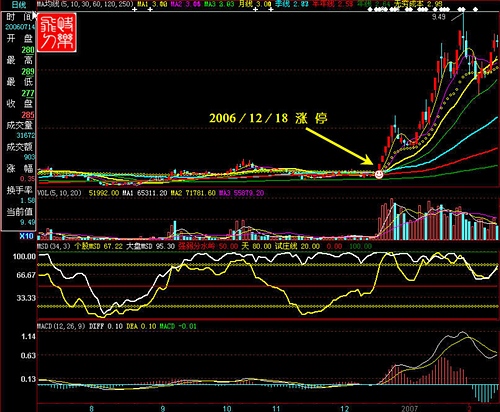Select the date 20060714 in the info panel

click(20, 27)
